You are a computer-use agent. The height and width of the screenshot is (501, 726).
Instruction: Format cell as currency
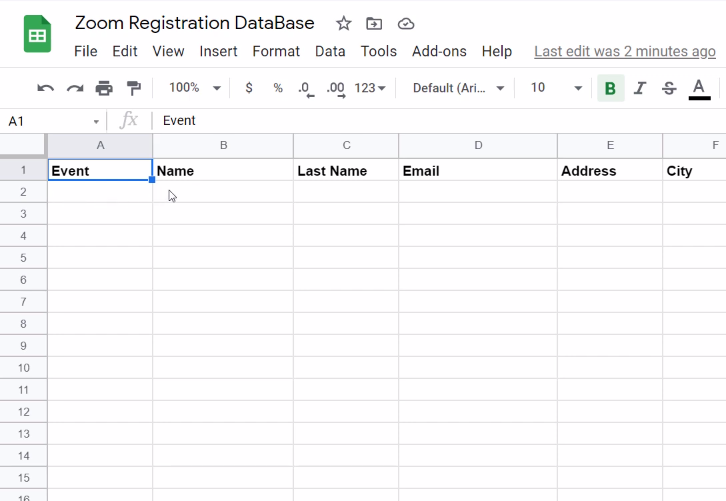[249, 88]
